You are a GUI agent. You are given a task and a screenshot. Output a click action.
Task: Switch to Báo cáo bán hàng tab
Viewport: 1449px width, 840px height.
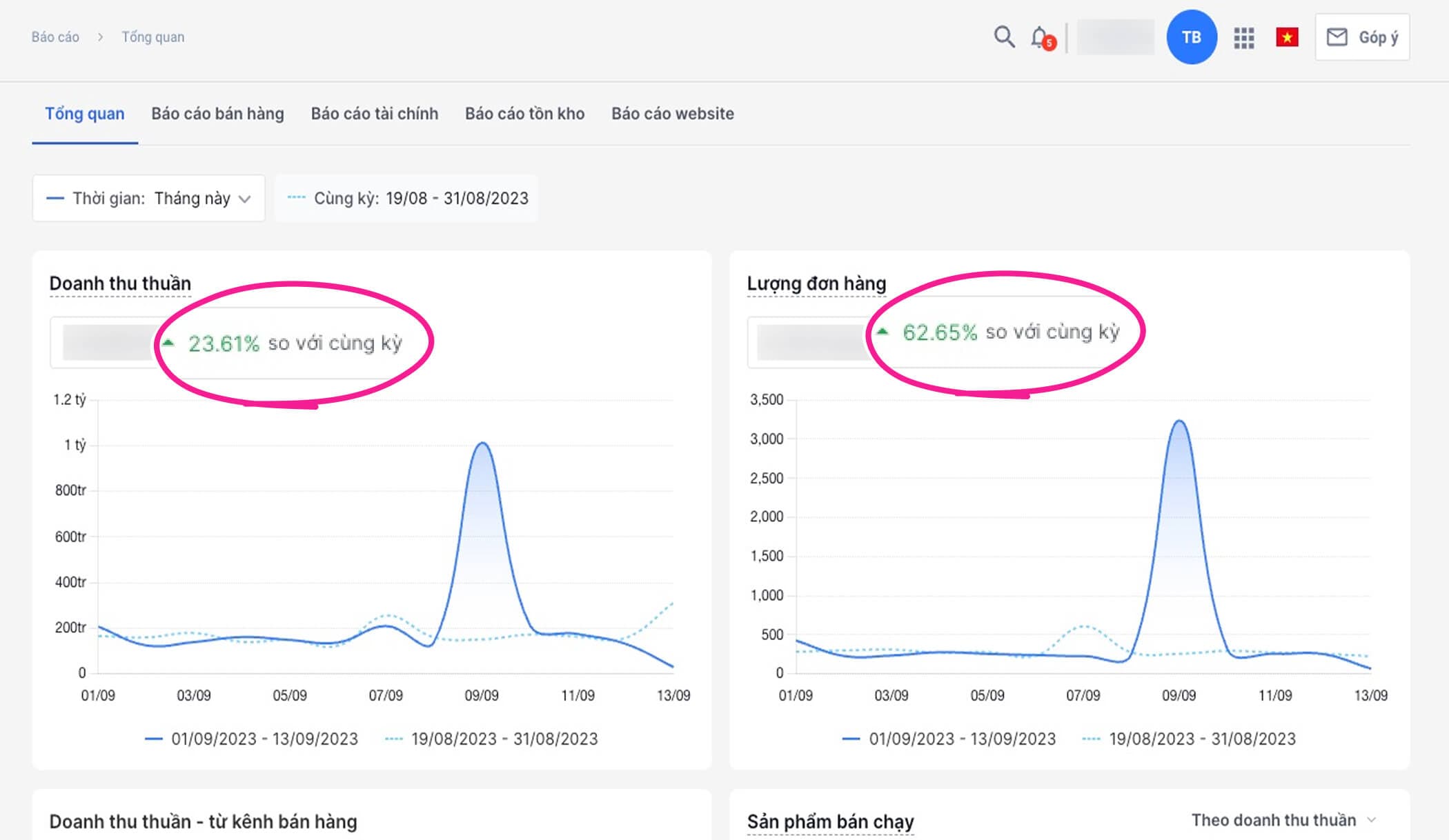217,114
